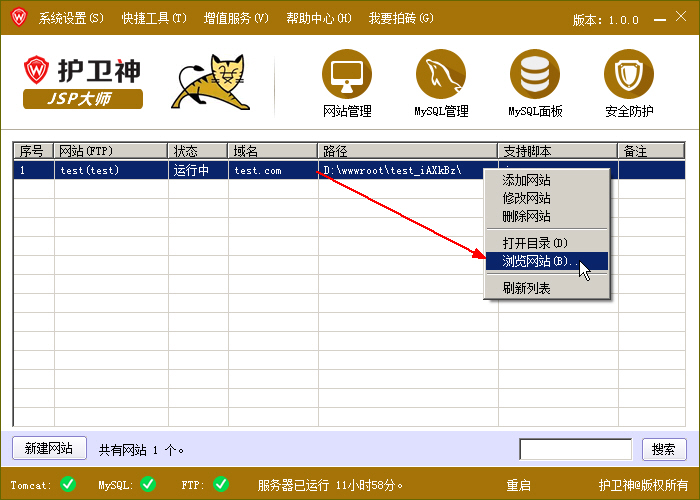The image size is (700, 500).
Task: Choose 刷新列表 in context menu
Action: pyautogui.click(x=547, y=288)
